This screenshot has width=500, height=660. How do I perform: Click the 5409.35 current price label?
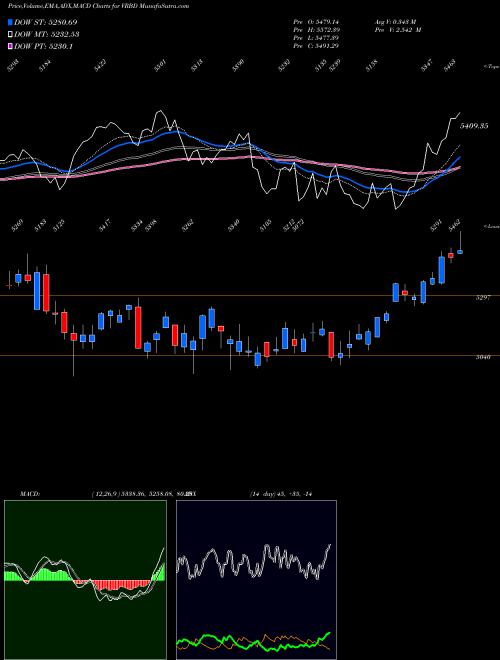tap(474, 126)
